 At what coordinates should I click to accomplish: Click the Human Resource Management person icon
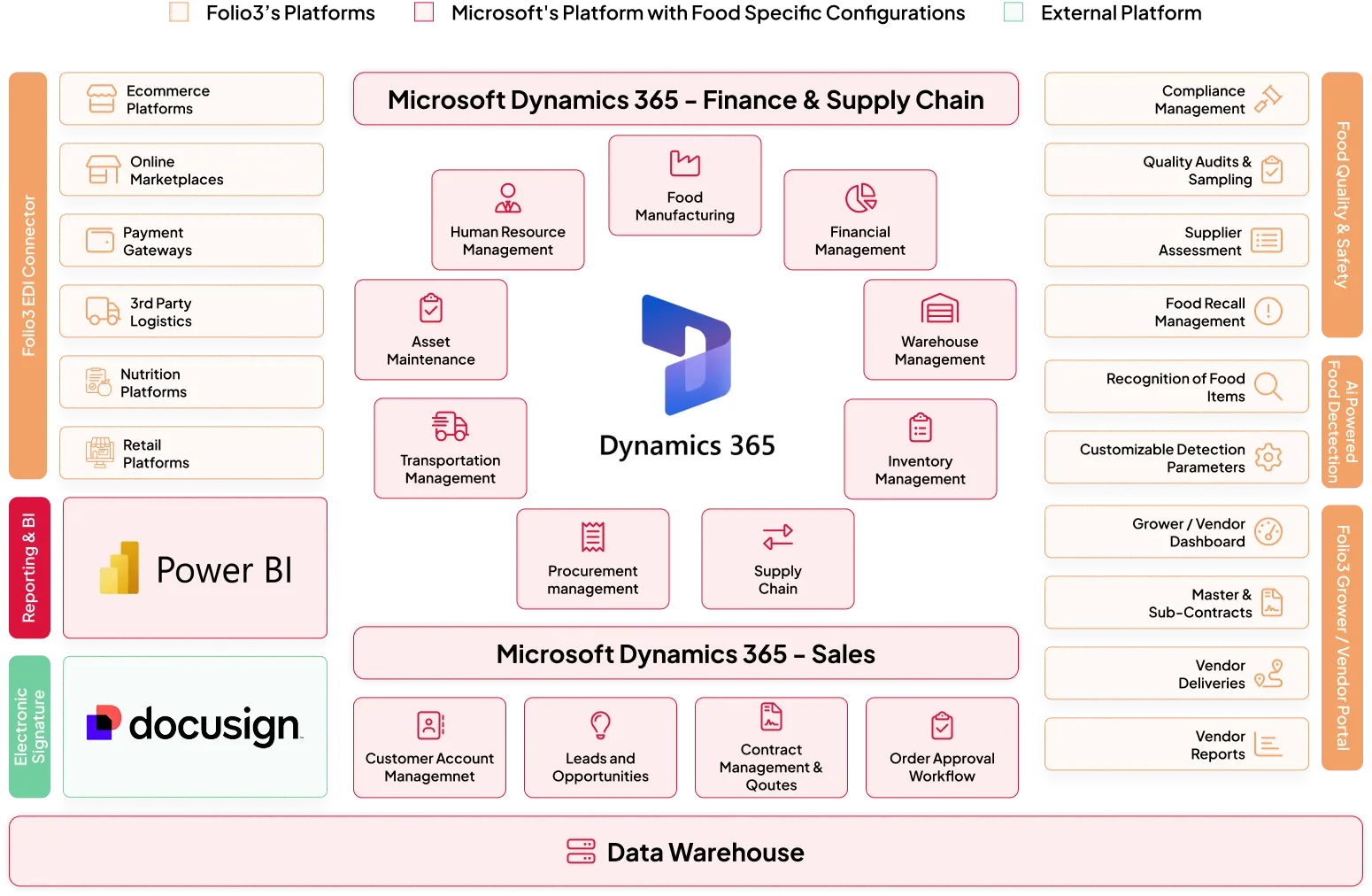[508, 198]
